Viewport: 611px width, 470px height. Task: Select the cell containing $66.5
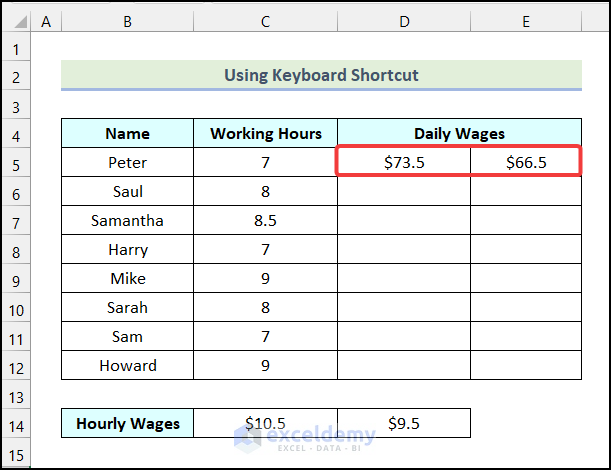click(x=525, y=162)
